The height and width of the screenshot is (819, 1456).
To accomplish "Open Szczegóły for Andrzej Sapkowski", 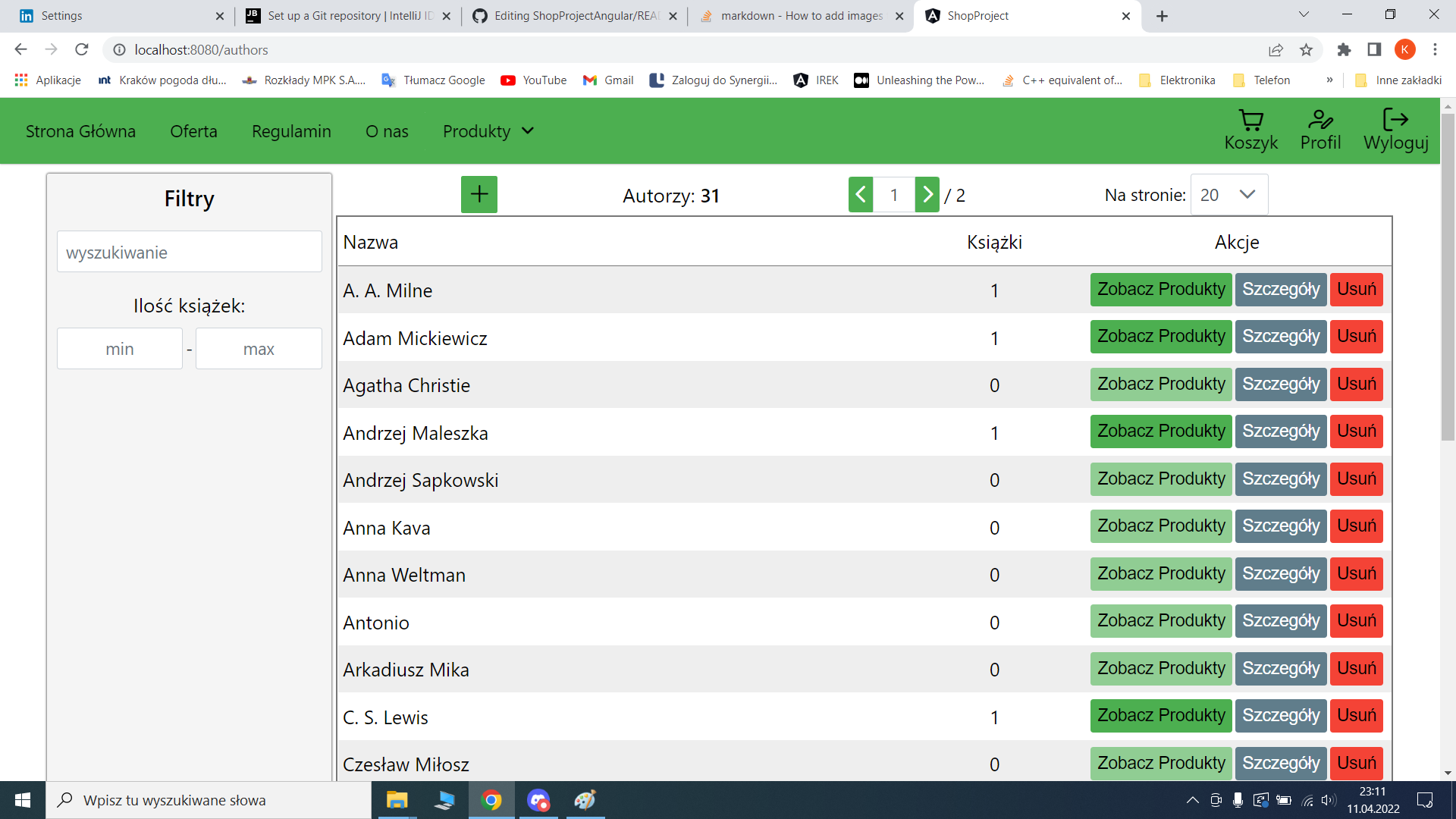I will 1280,479.
